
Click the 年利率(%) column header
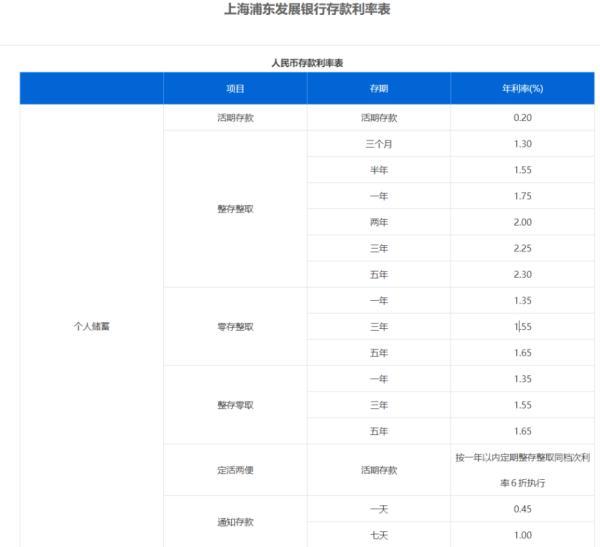521,89
